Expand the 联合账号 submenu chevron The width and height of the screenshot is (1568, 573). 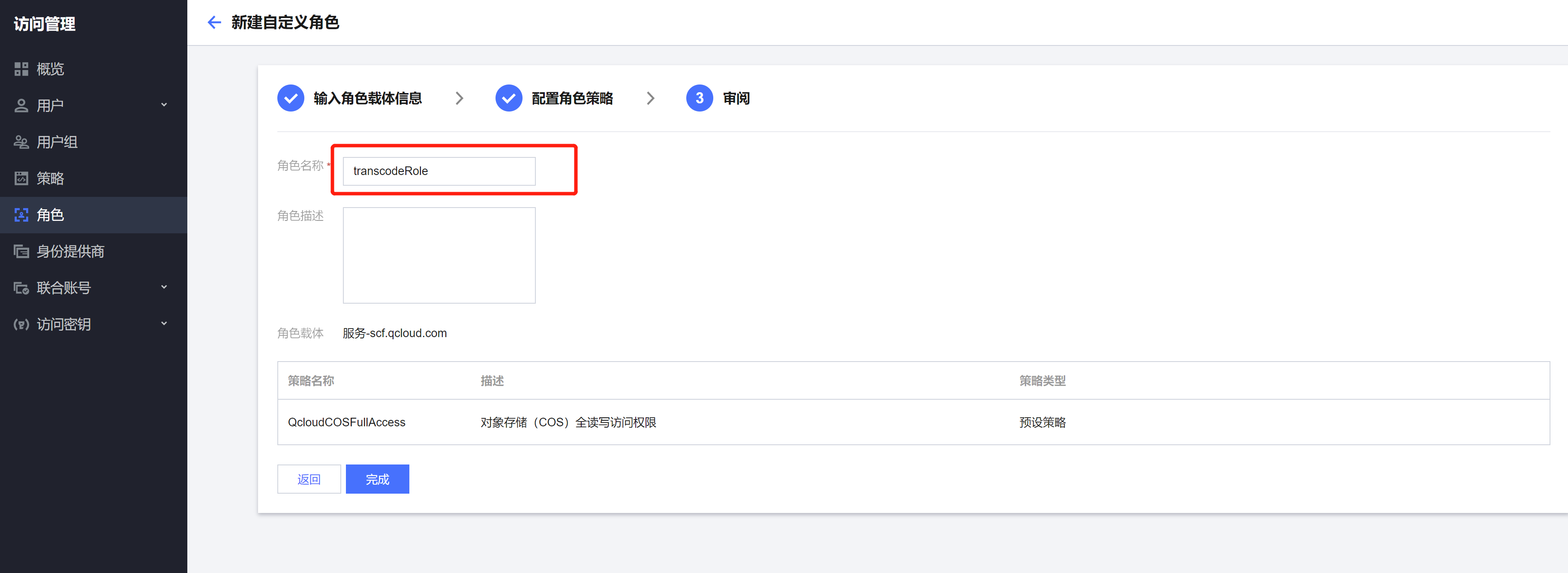click(164, 287)
